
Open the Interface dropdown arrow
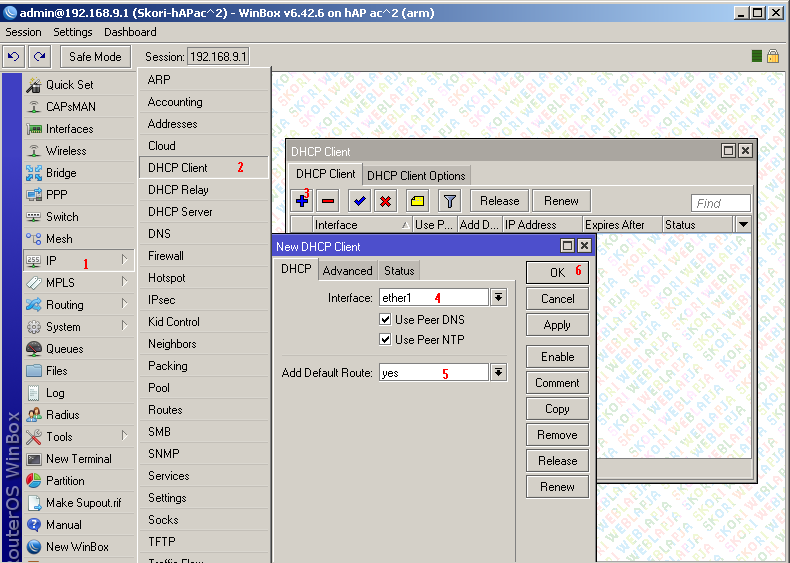coord(499,298)
